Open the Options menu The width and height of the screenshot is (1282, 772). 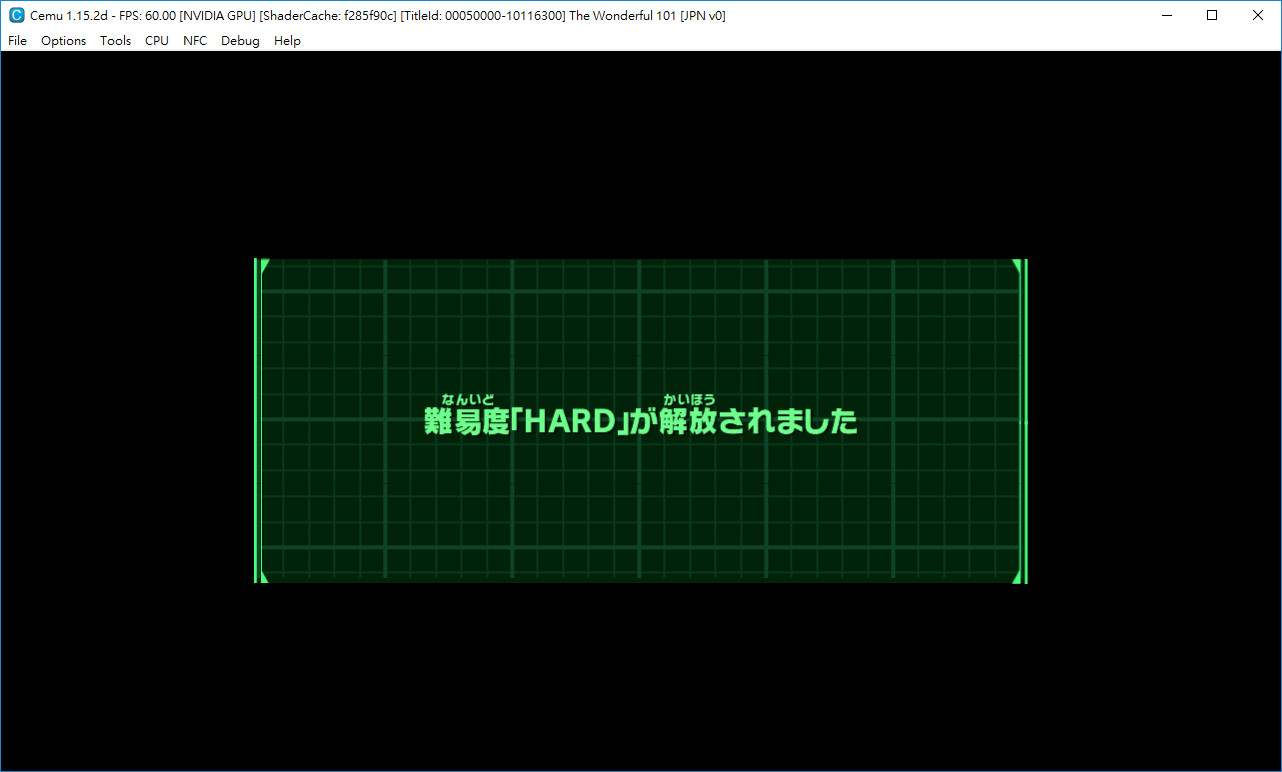tap(63, 41)
